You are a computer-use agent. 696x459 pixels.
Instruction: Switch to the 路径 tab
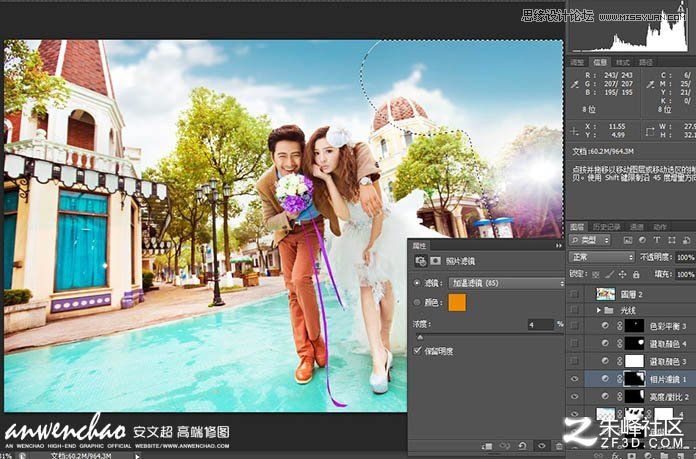pos(645,63)
